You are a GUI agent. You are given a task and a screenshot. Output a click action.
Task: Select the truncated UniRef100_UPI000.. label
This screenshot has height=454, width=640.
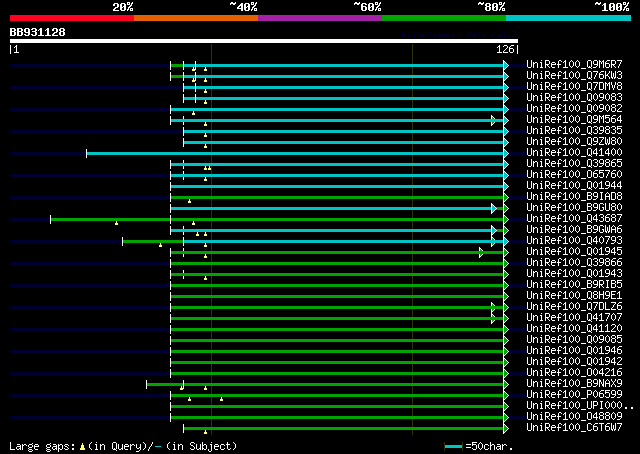pos(580,406)
